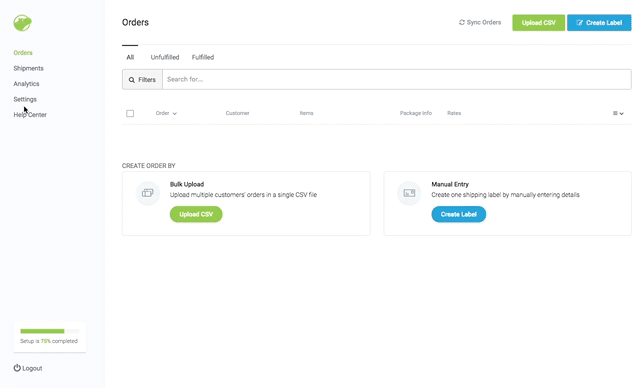
Task: Click the Filters button
Action: (142, 80)
